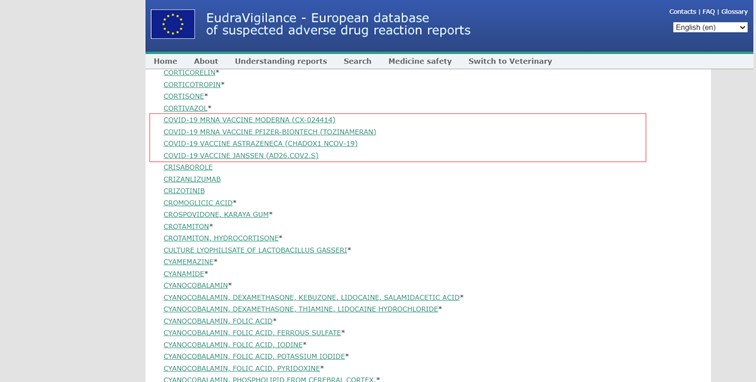The width and height of the screenshot is (756, 382).
Task: Open the CROMOGLICIC ACID link
Action: tap(198, 203)
